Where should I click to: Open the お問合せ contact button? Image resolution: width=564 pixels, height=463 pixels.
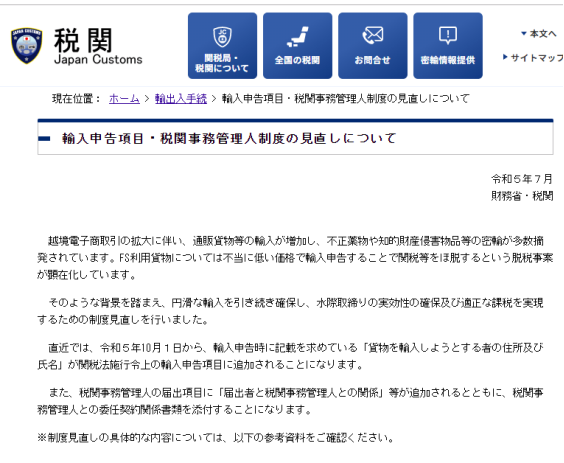(x=373, y=46)
